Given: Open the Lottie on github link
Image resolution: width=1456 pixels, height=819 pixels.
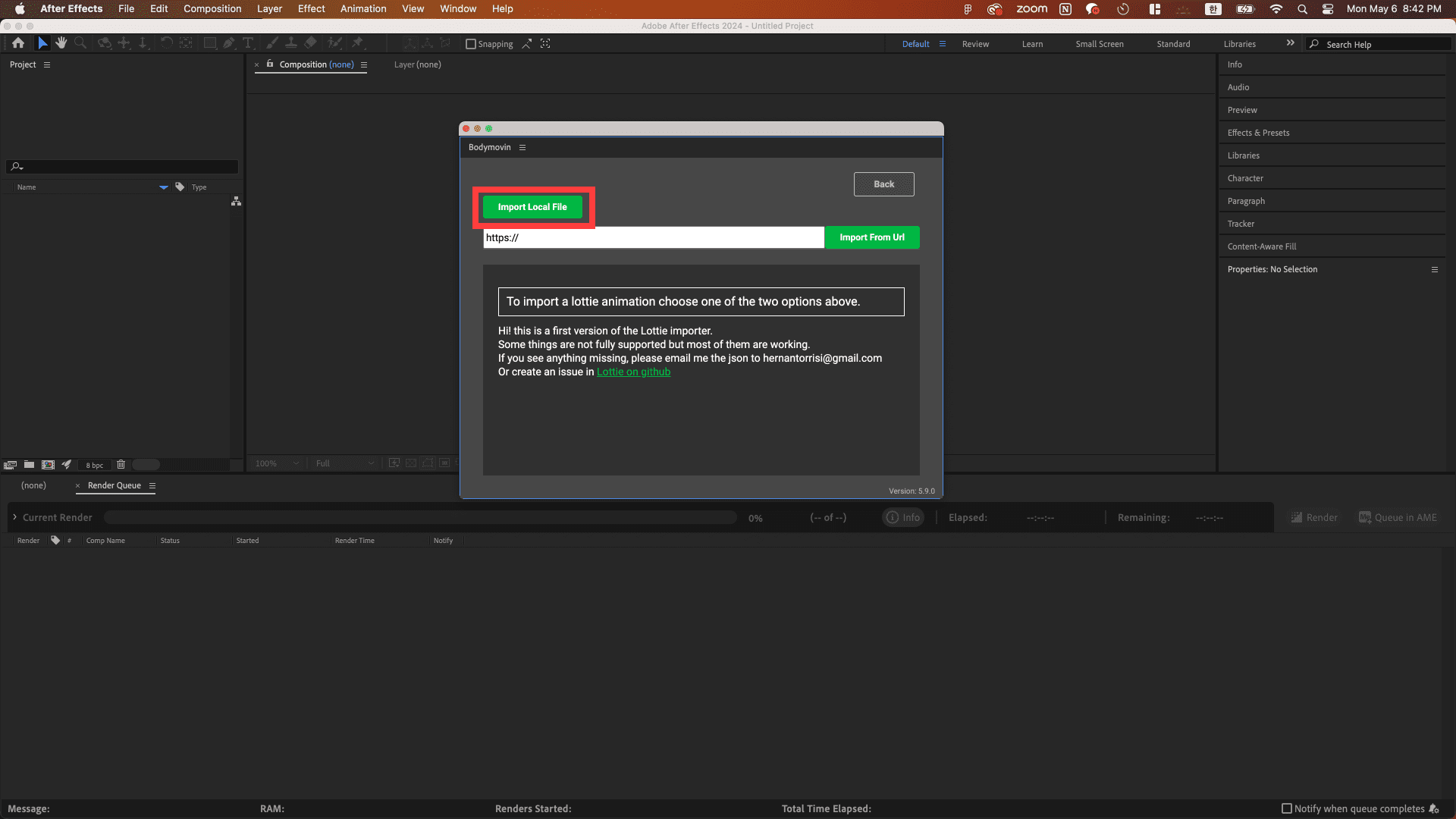Looking at the screenshot, I should (633, 372).
